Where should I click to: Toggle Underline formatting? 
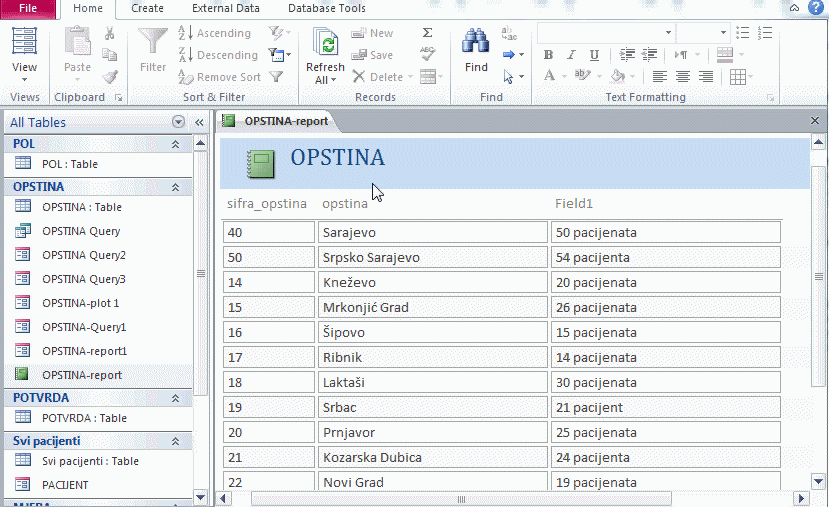pos(594,55)
